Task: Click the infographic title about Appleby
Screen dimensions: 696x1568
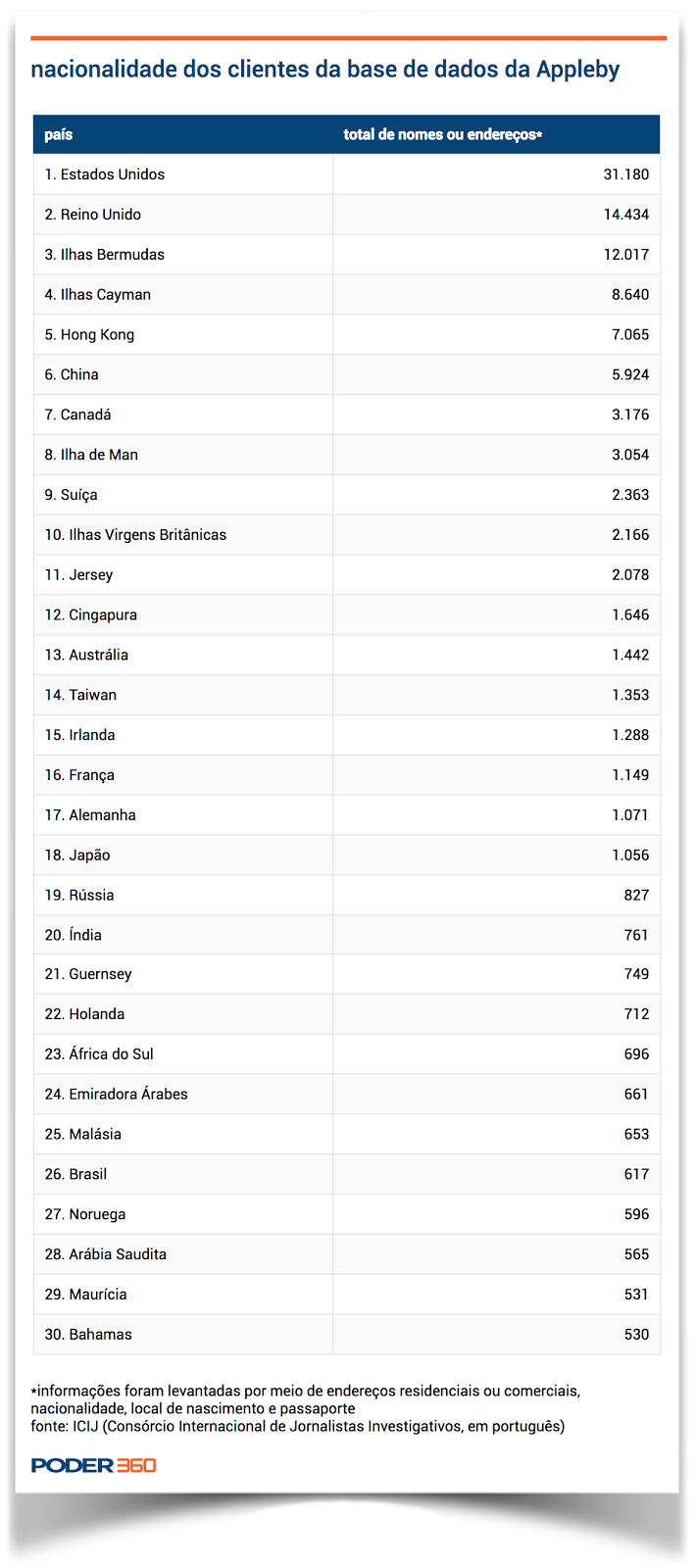Action: pyautogui.click(x=325, y=70)
